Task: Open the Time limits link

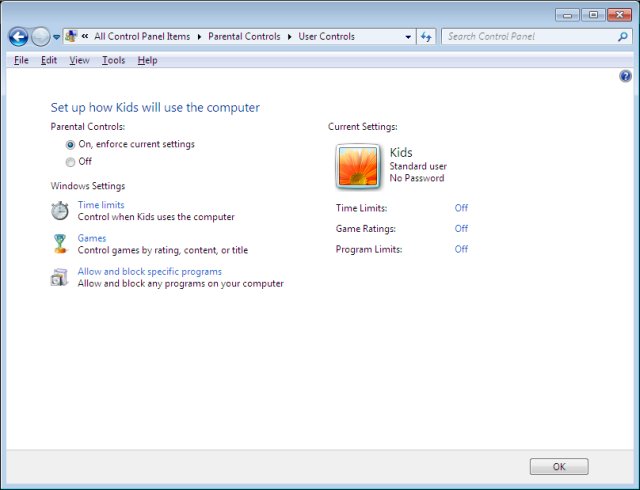Action: 101,205
